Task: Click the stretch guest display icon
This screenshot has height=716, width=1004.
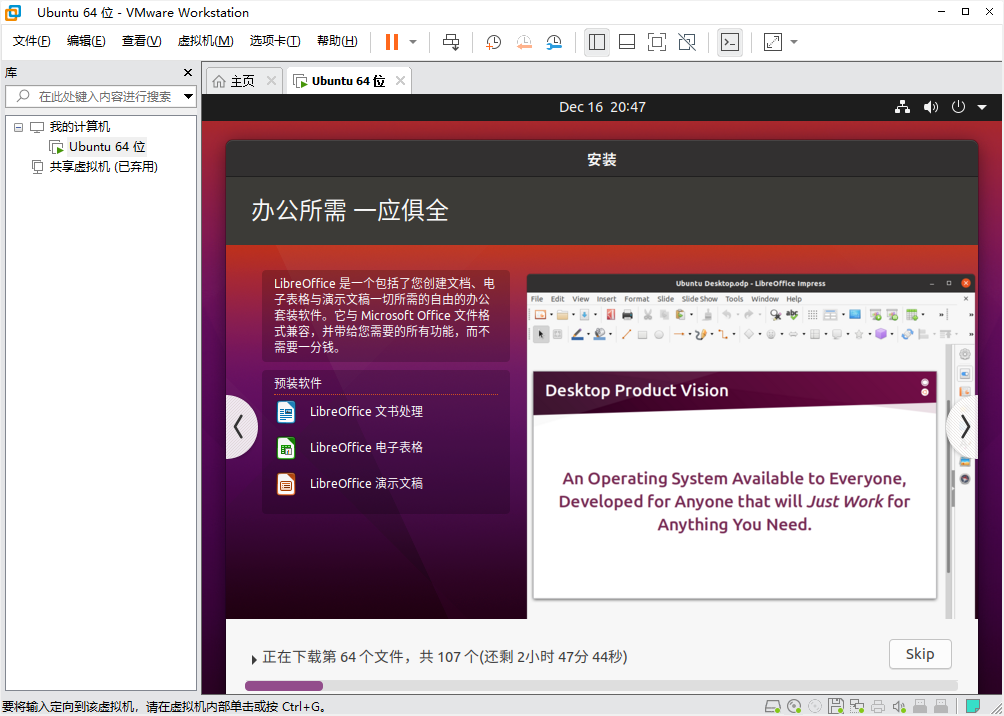Action: tap(773, 42)
